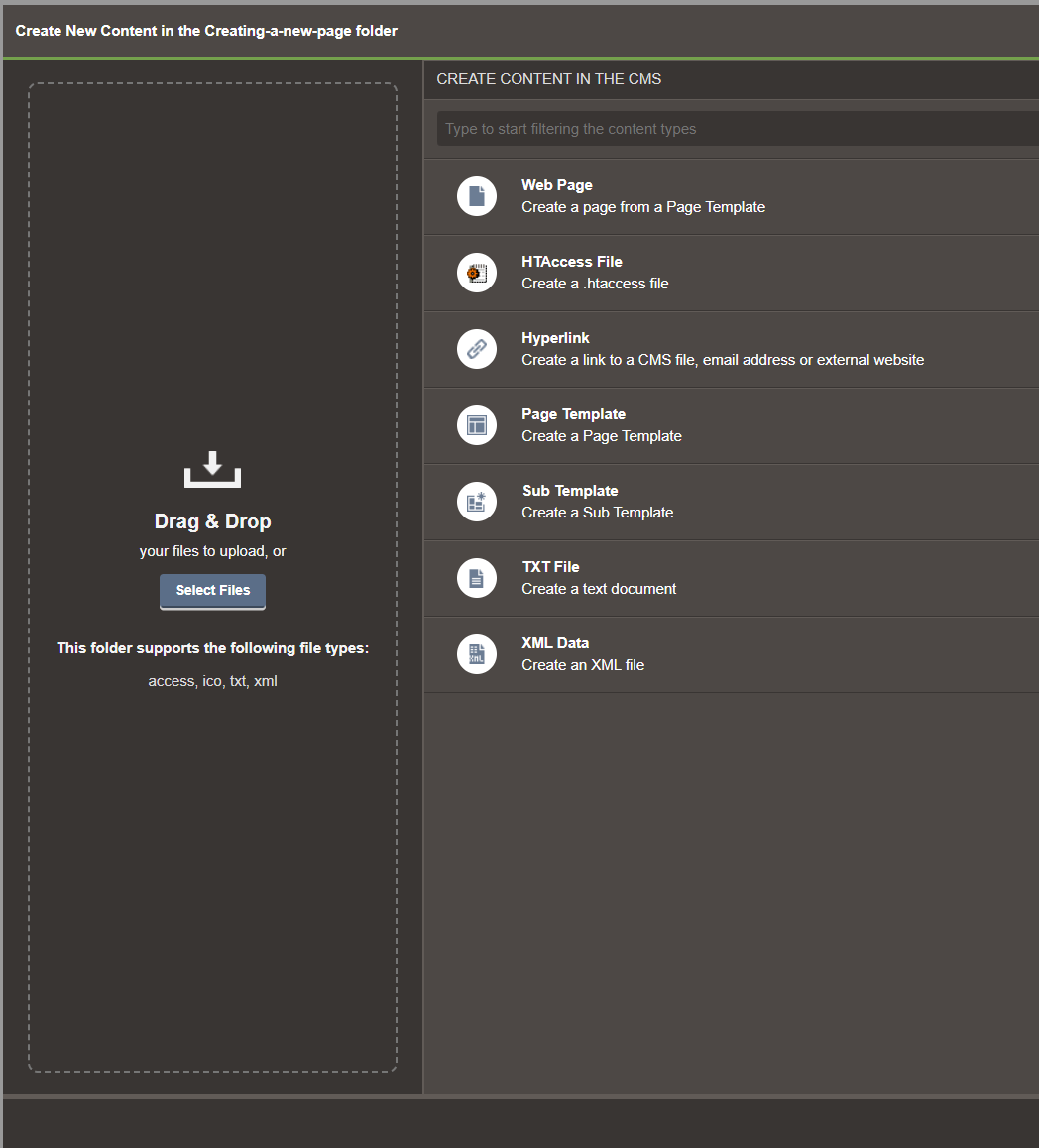
Task: Click the HTAccess File icon
Action: point(477,273)
